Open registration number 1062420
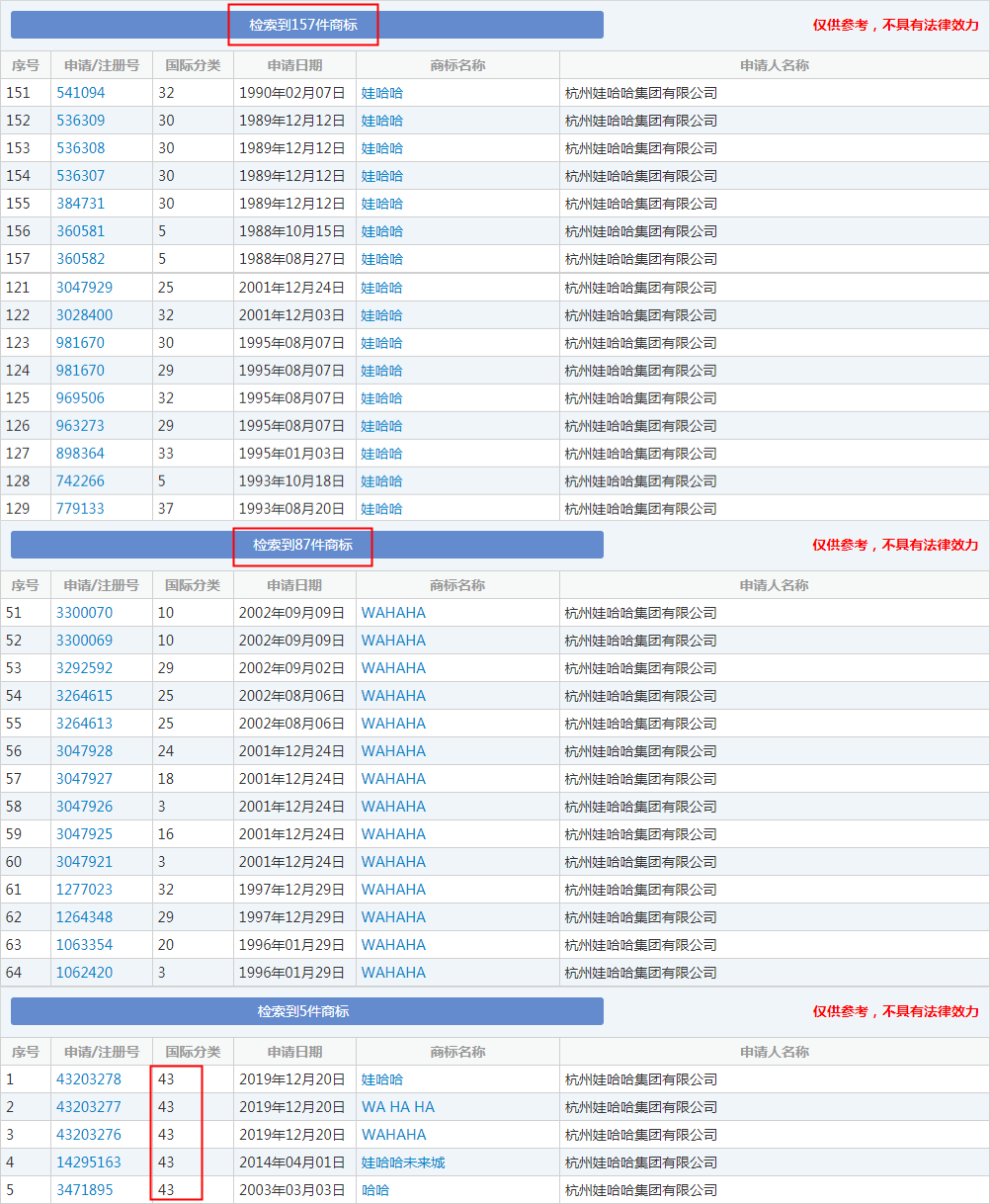Screen dimensions: 990x1204 coord(84,973)
